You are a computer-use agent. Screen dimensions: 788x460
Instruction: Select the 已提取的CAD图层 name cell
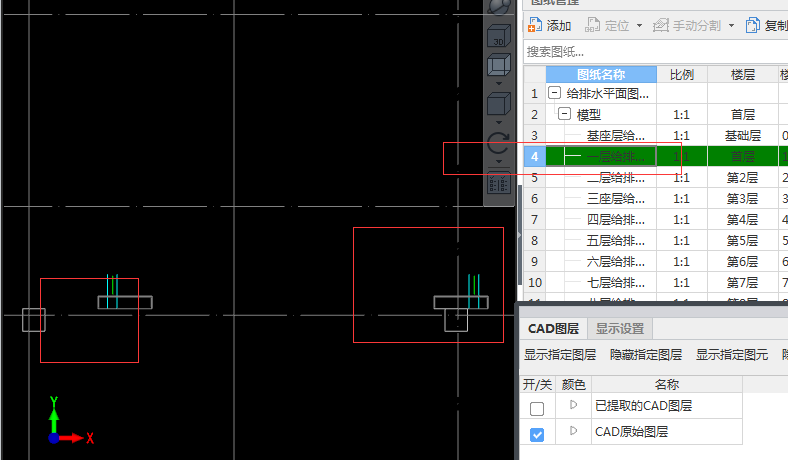tap(667, 406)
